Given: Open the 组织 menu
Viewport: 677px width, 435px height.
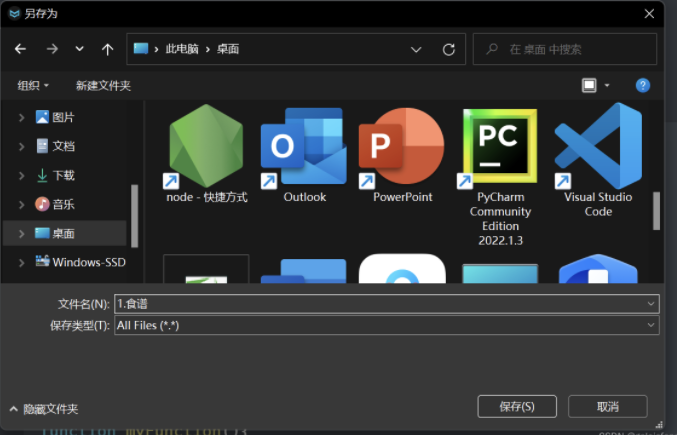Looking at the screenshot, I should 33,86.
